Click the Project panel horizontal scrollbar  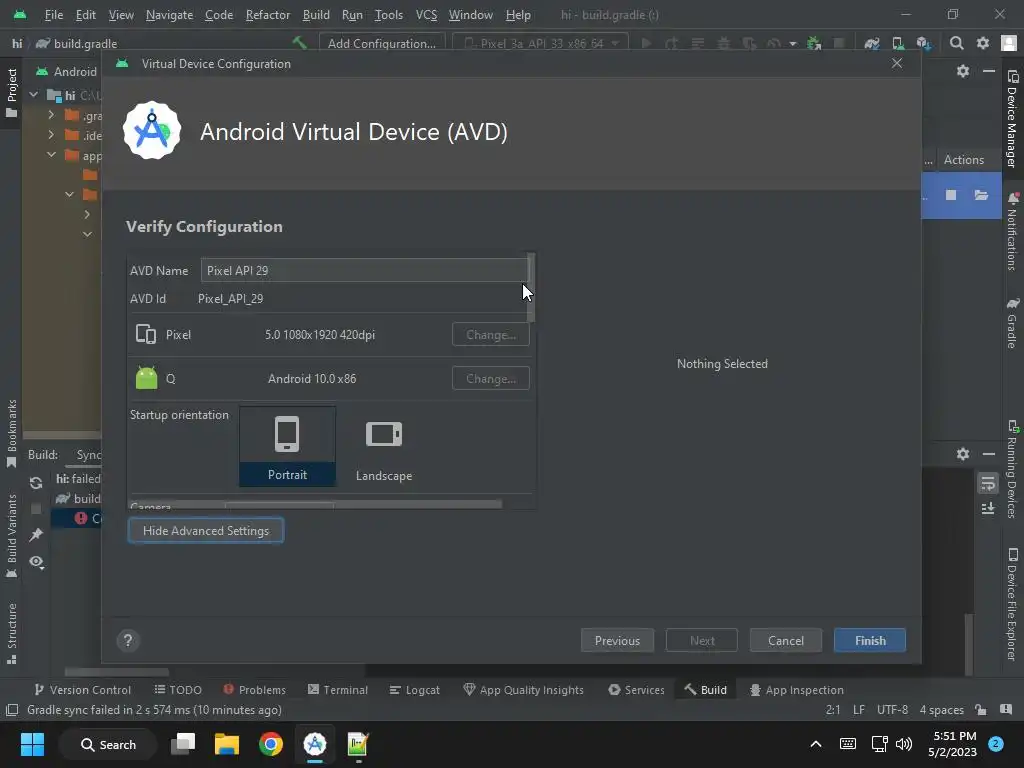62,436
